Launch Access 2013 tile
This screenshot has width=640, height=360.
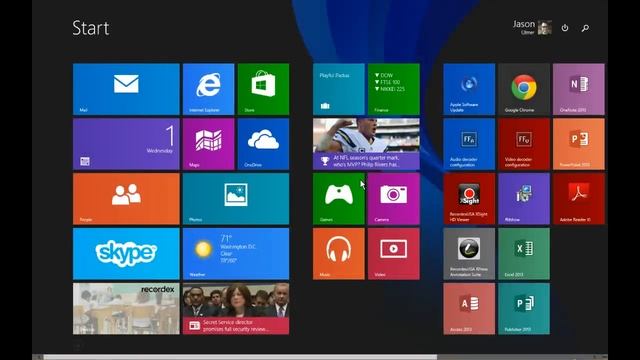click(x=469, y=309)
